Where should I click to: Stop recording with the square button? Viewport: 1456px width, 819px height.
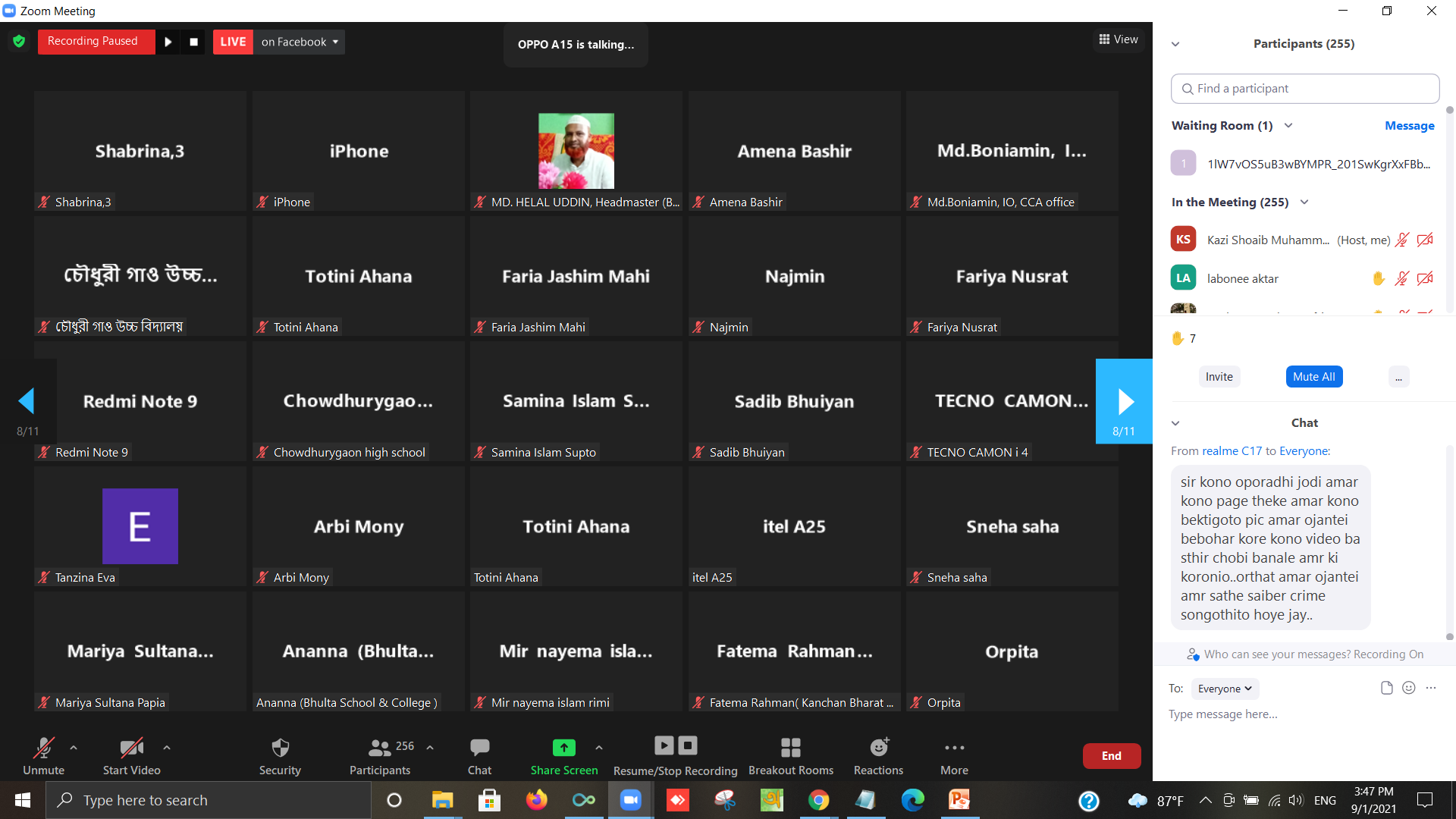[x=193, y=42]
